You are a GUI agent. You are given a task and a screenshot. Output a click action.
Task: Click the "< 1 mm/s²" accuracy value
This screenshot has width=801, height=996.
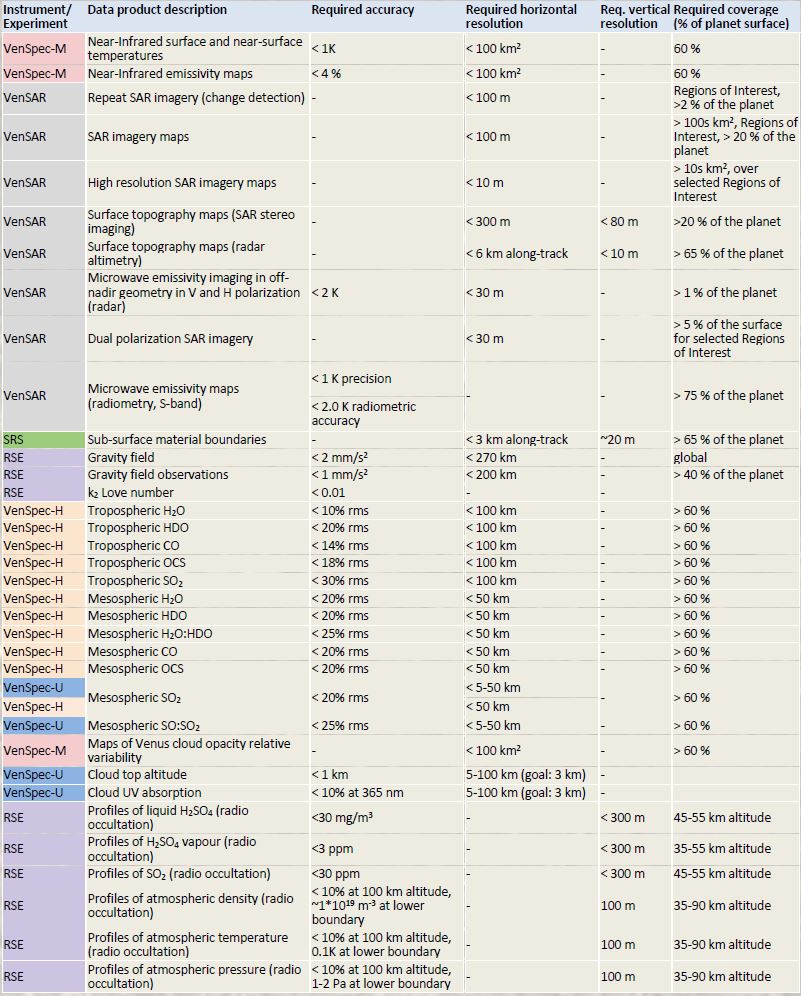tap(340, 474)
